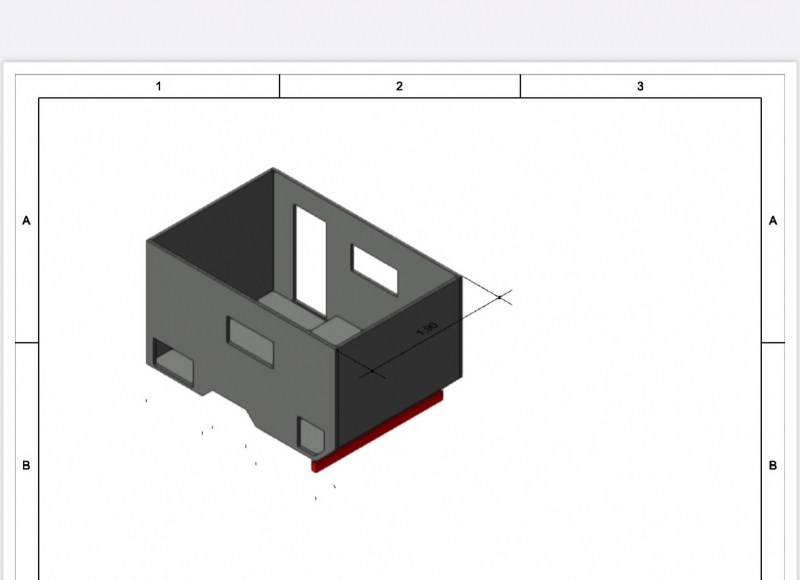
Task: Click column zone label 1 in top border
Action: pos(158,86)
